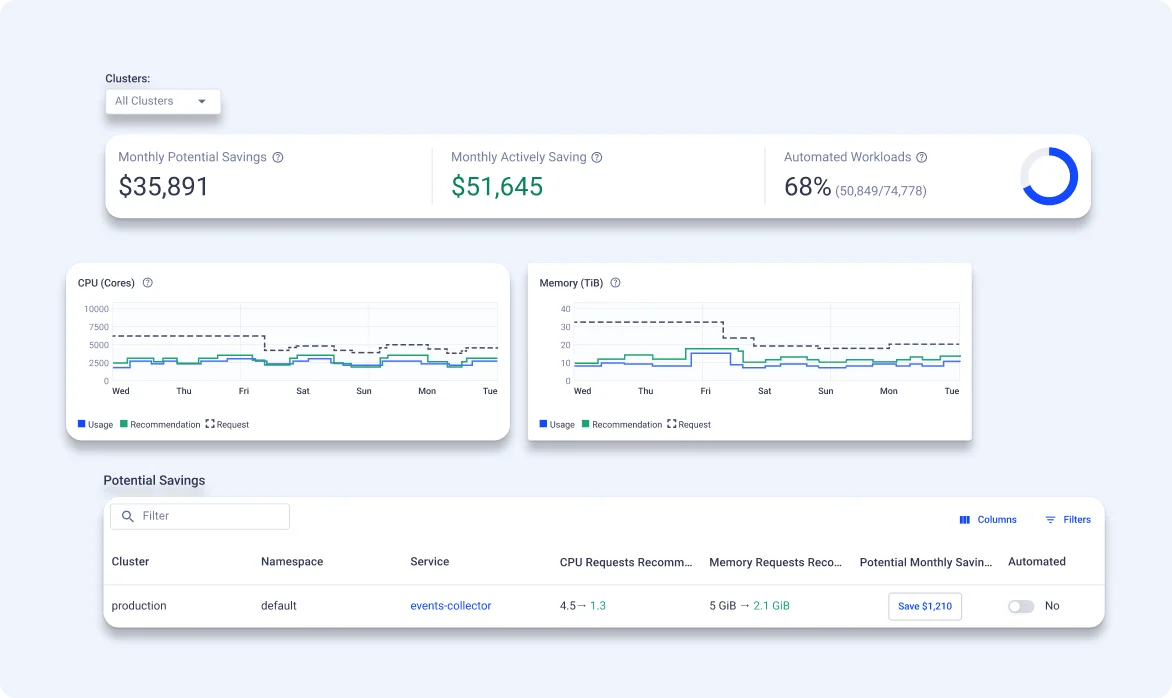Click the Save $1,210 button

click(x=924, y=606)
